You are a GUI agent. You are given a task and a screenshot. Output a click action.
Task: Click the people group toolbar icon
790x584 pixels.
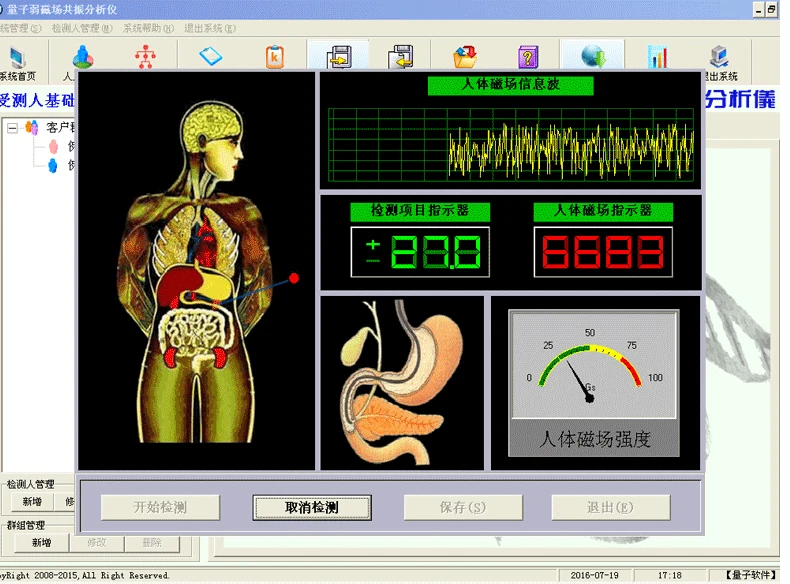click(82, 56)
